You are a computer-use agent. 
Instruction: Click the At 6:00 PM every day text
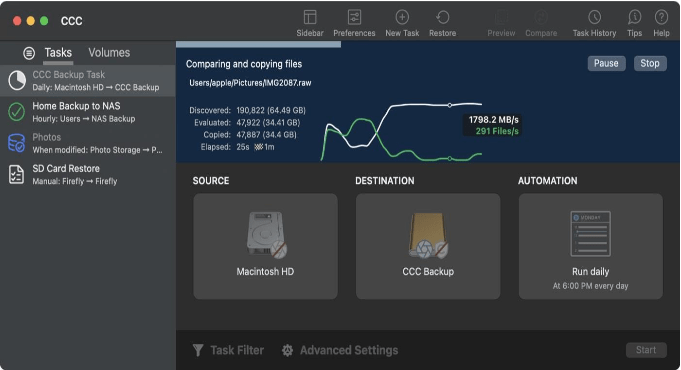590,286
